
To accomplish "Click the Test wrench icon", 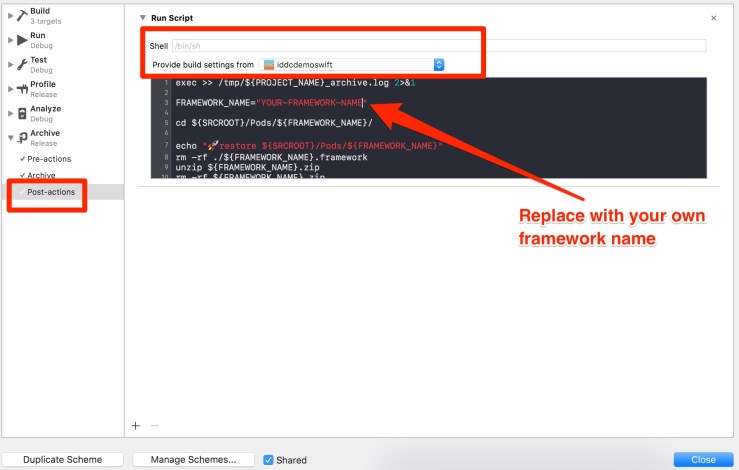I will [21, 64].
